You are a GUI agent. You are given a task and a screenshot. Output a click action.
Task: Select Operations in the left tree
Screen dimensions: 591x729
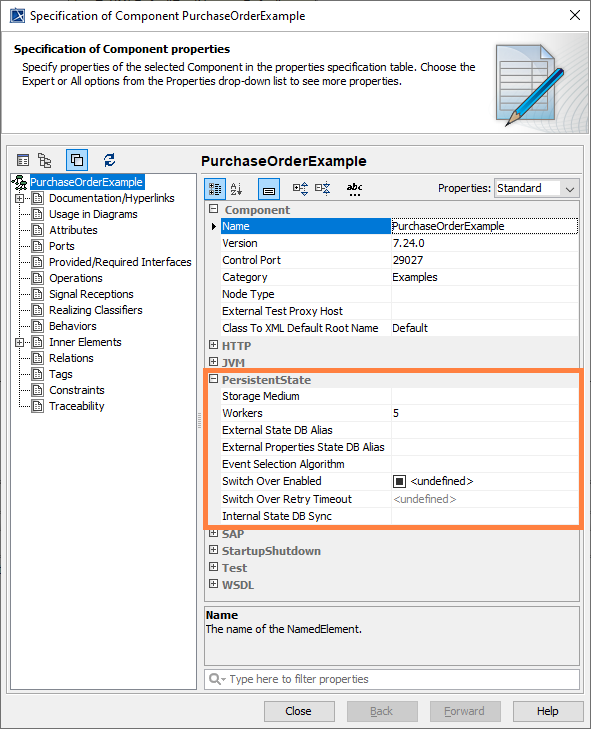(76, 278)
